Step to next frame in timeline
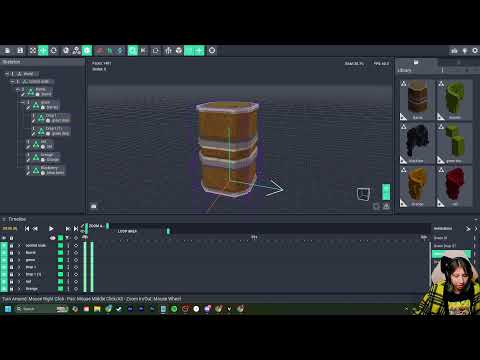Image resolution: width=480 pixels, height=360 pixels. (68, 229)
